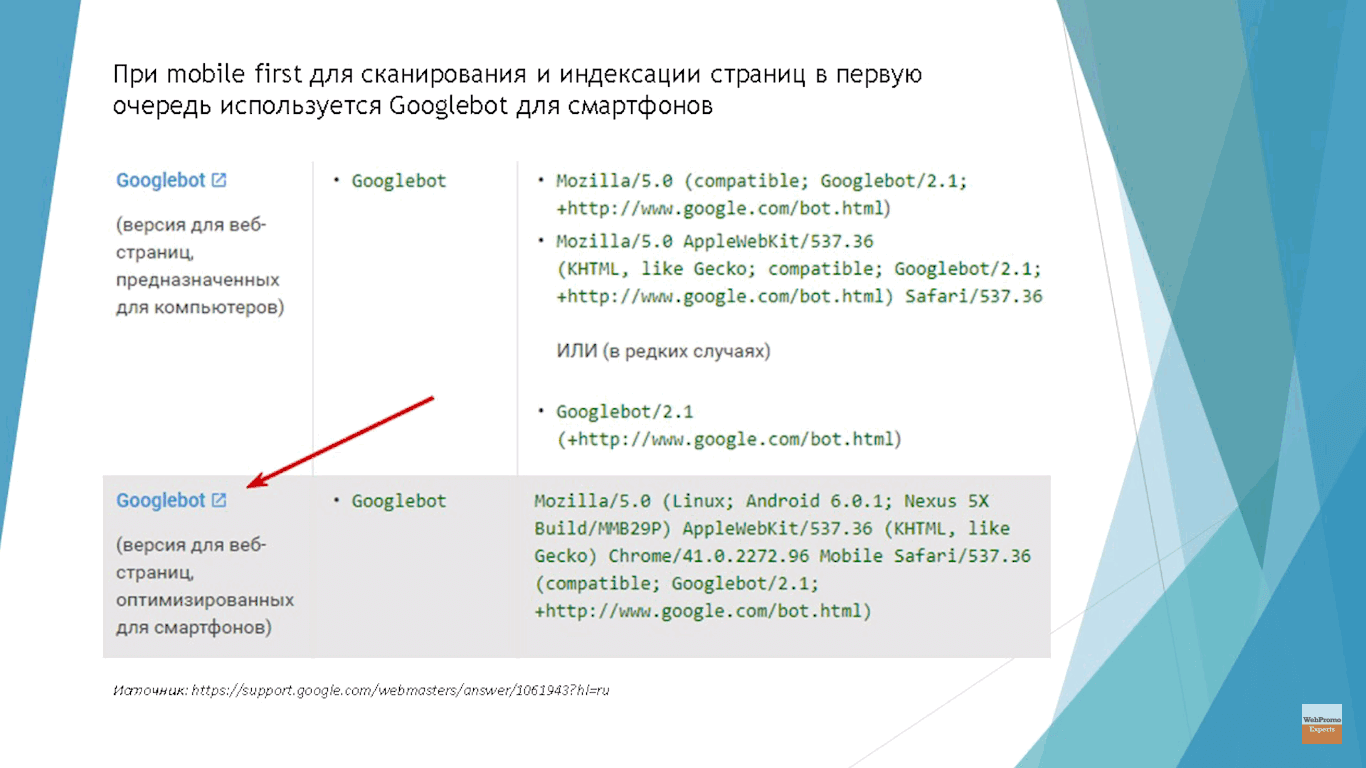Click '(KHTML, like Gecko; compatible; Googlebot/2.1;' line
The image size is (1366, 768).
(x=799, y=269)
